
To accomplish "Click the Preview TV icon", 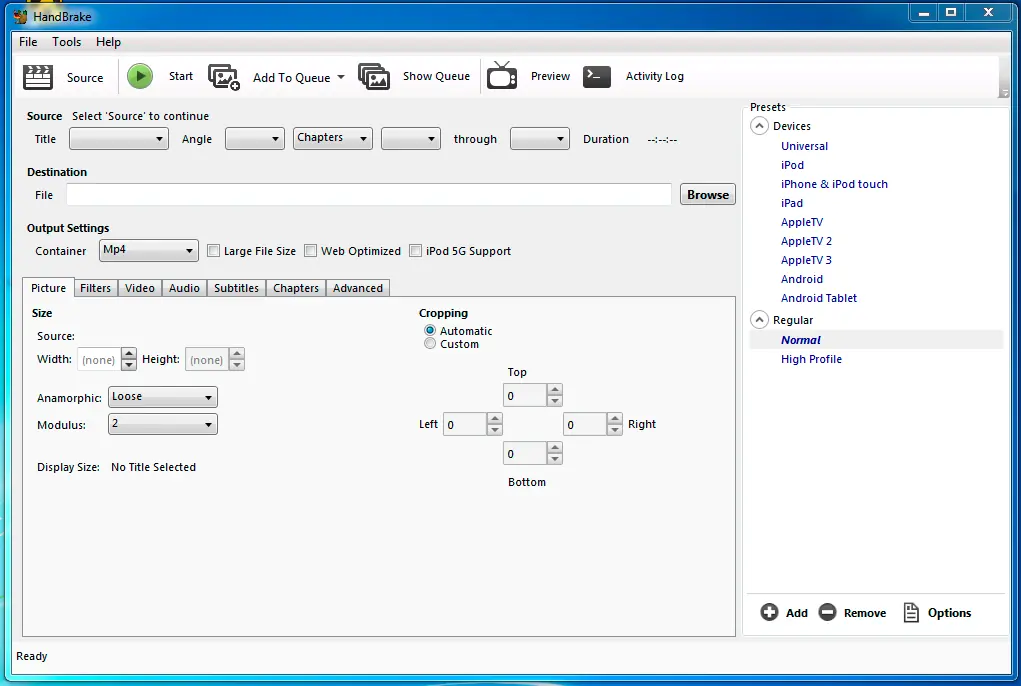I will pos(501,75).
